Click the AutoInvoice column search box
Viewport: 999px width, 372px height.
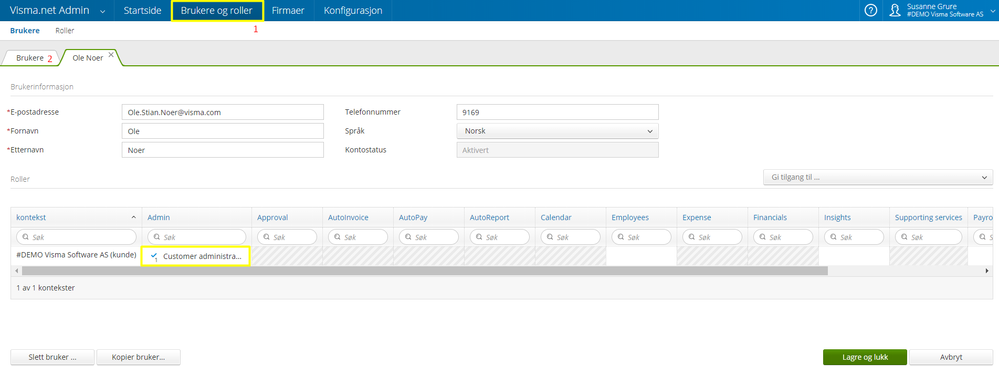pos(358,237)
